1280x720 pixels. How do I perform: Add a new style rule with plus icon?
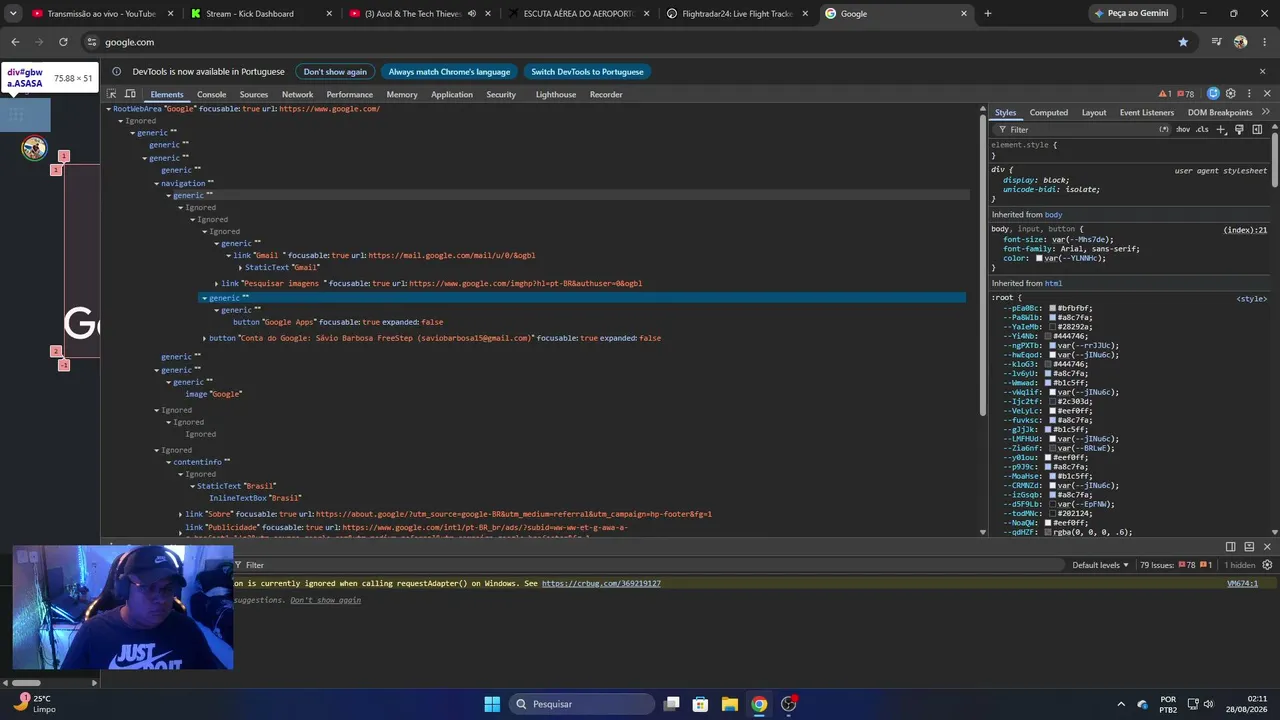(x=1221, y=129)
